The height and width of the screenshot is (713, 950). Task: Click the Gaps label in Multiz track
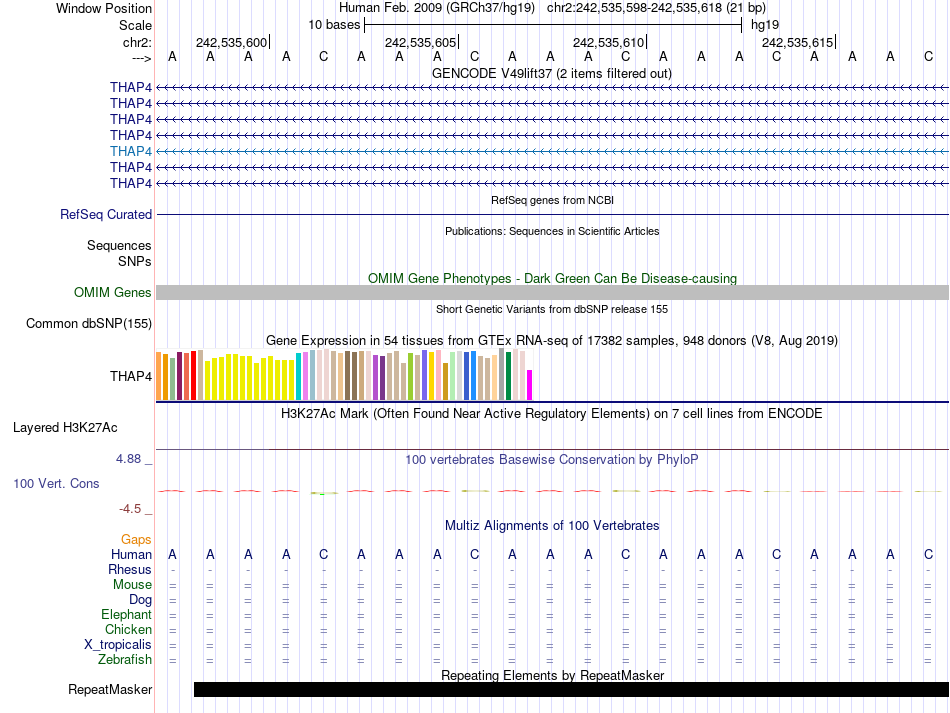136,539
